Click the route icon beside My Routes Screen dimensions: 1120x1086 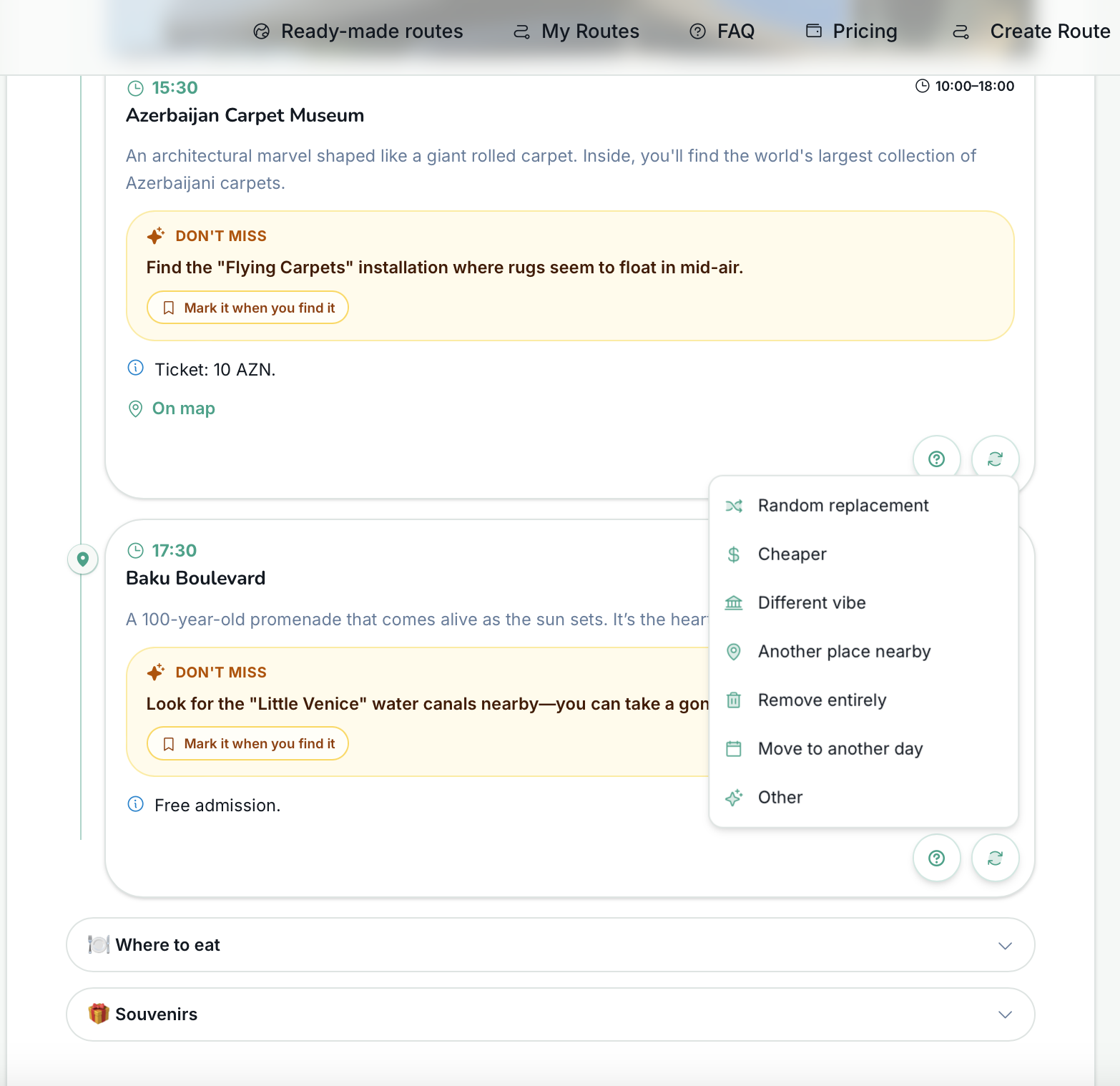pos(522,31)
